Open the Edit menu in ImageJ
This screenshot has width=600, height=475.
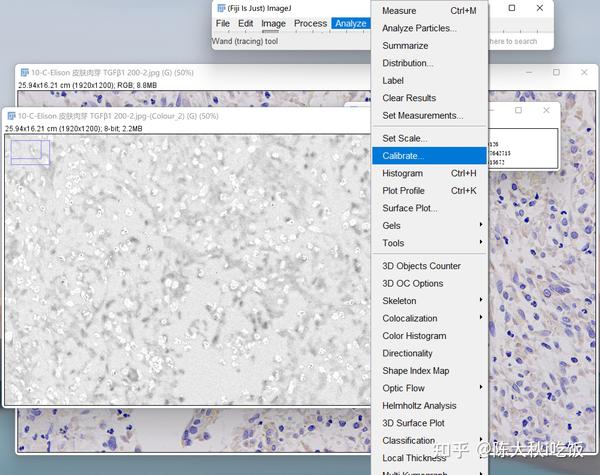coord(245,23)
